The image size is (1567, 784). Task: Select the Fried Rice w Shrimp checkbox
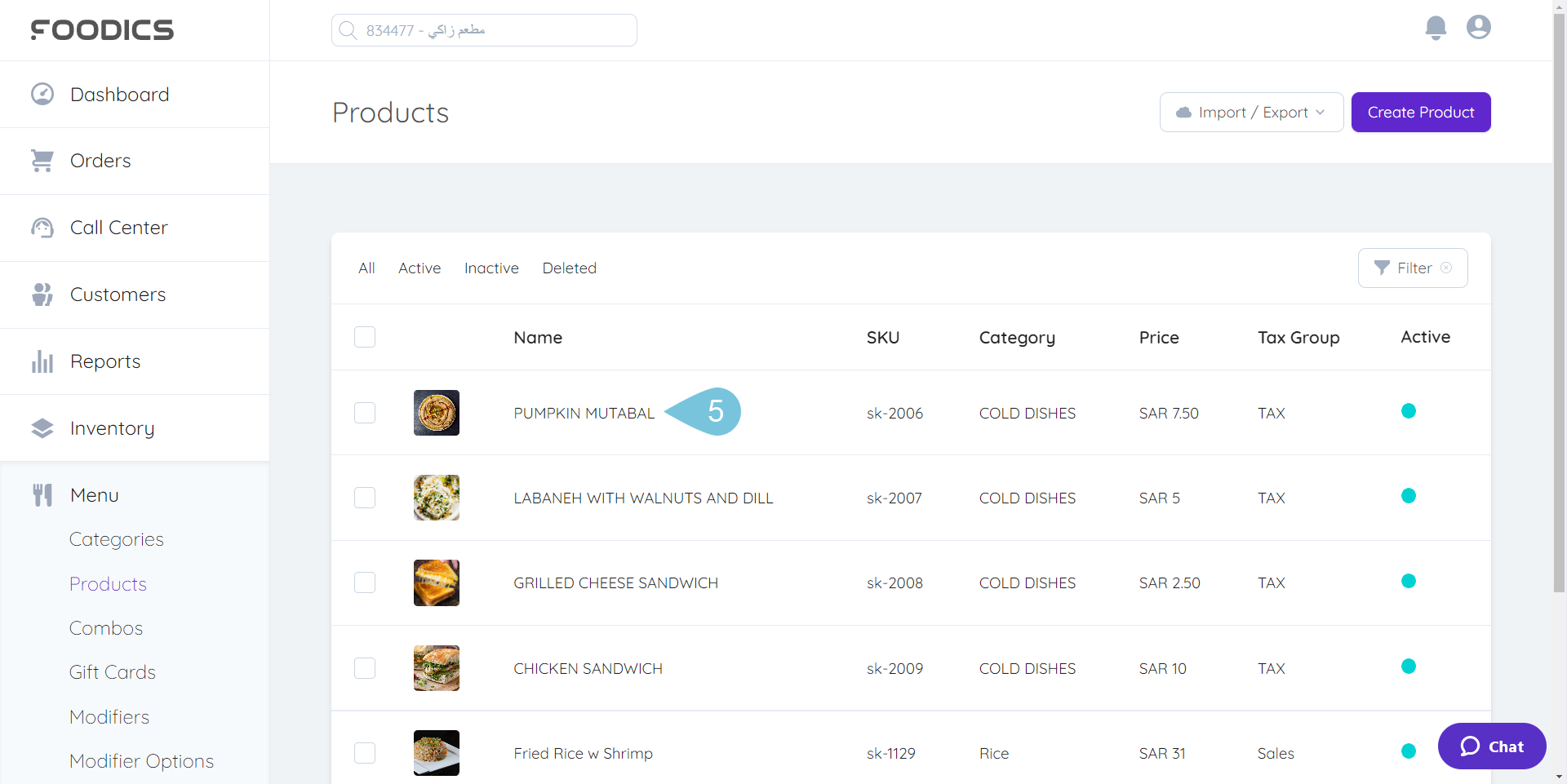pos(365,753)
